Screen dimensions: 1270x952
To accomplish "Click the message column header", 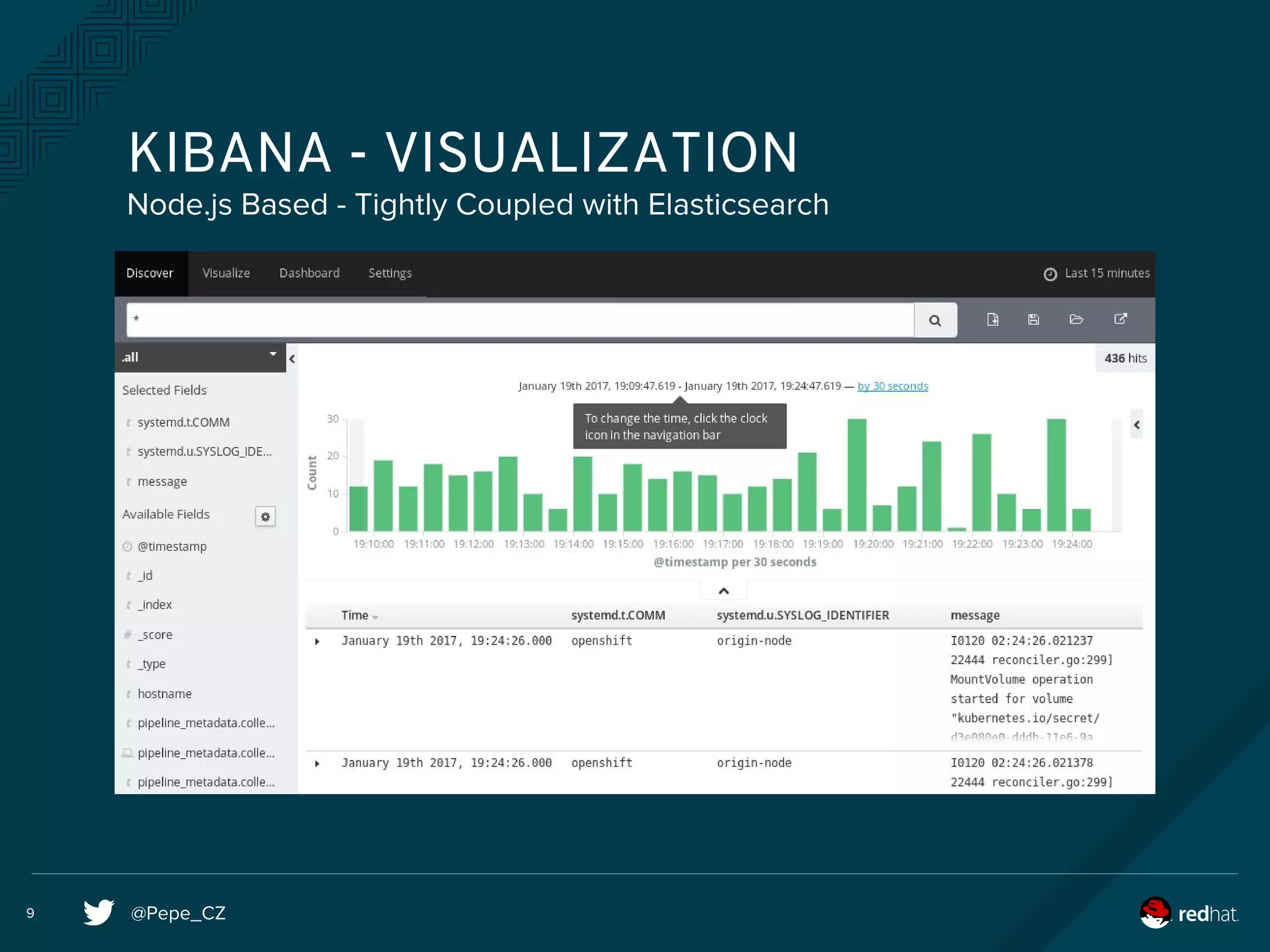I will coord(975,615).
